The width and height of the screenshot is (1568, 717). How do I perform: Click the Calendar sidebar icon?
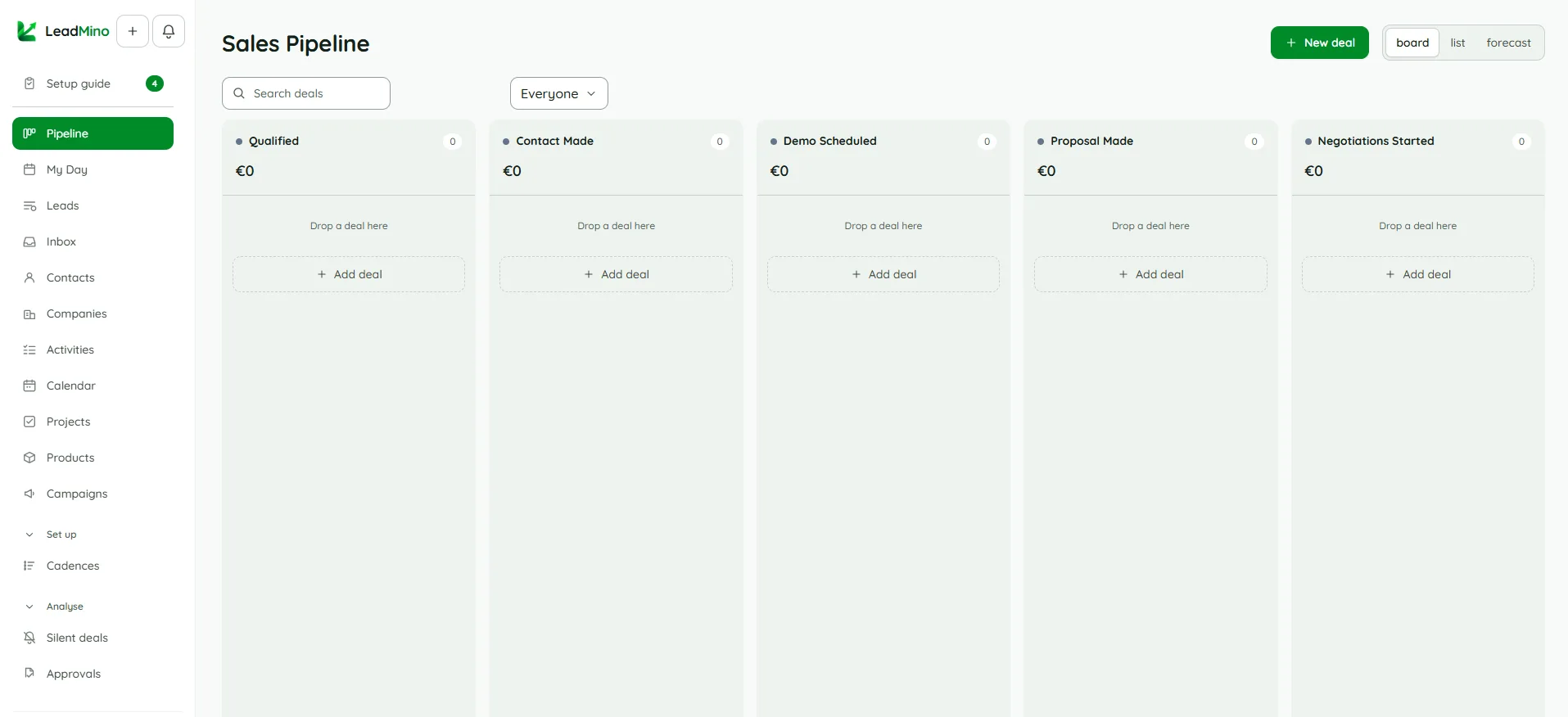click(29, 386)
